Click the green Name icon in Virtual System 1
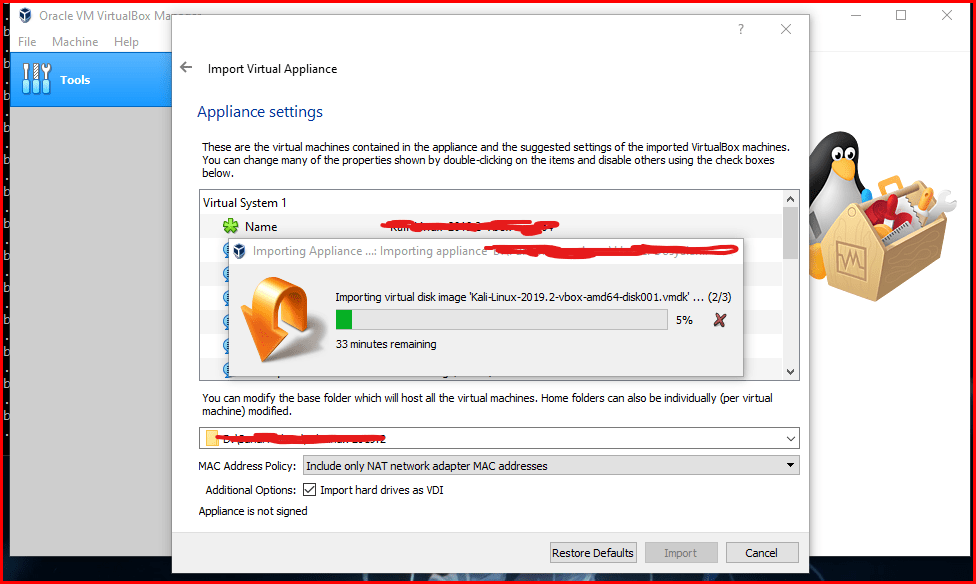Screen dimensions: 976x584 pyautogui.click(x=231, y=226)
